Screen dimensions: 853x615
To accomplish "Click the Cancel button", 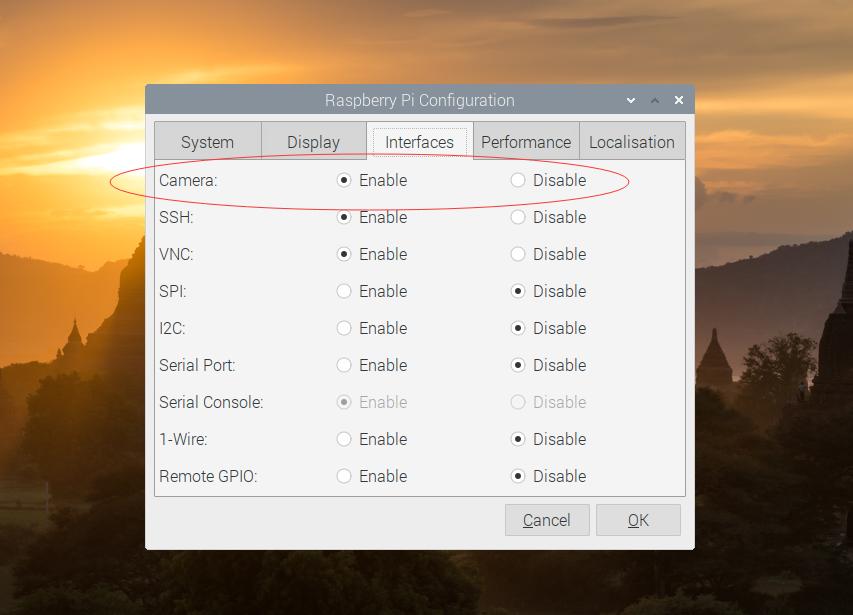I will click(547, 520).
